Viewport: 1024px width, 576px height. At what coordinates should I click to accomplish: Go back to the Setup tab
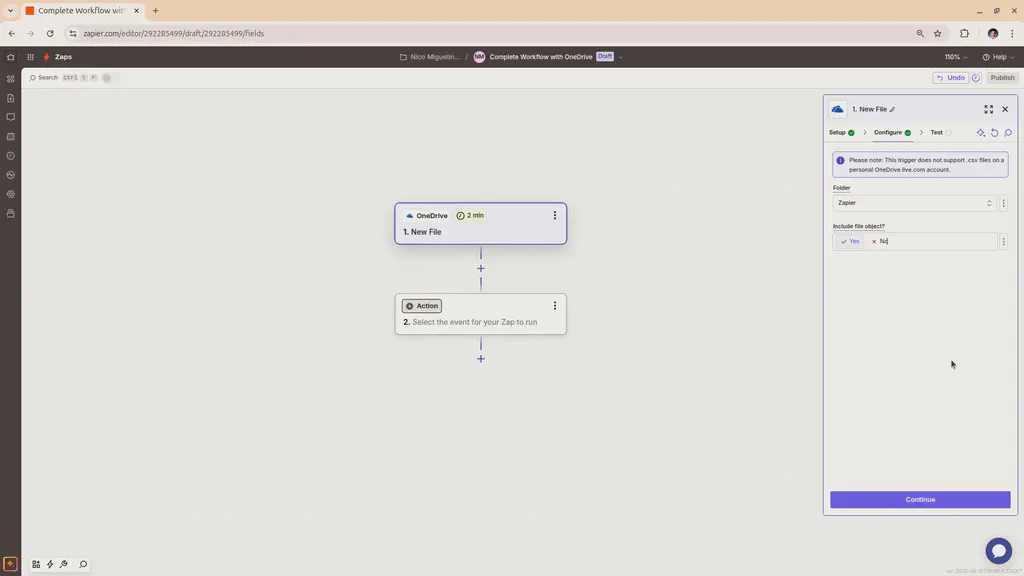click(x=838, y=132)
